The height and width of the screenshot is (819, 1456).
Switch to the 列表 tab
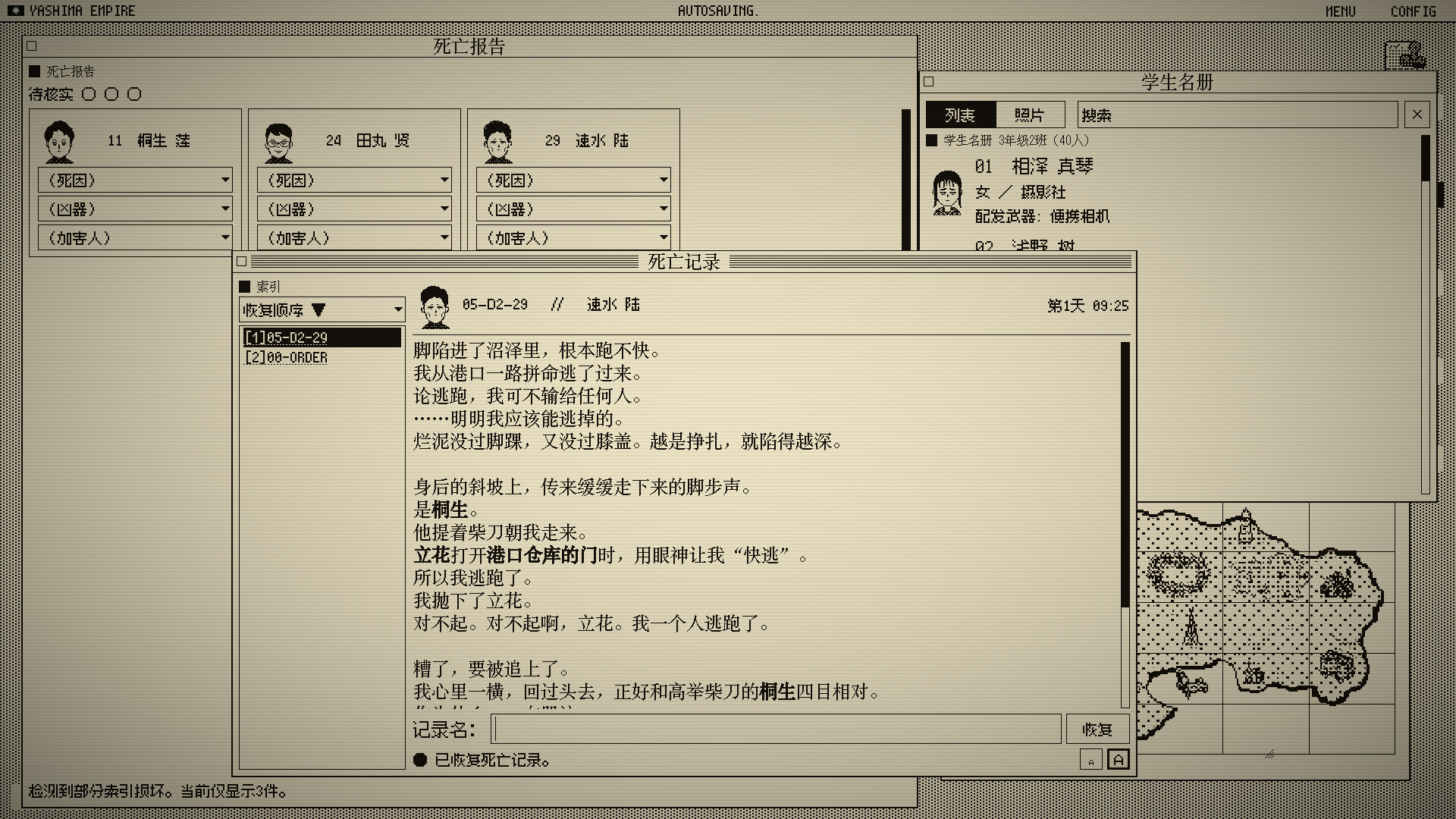point(960,115)
